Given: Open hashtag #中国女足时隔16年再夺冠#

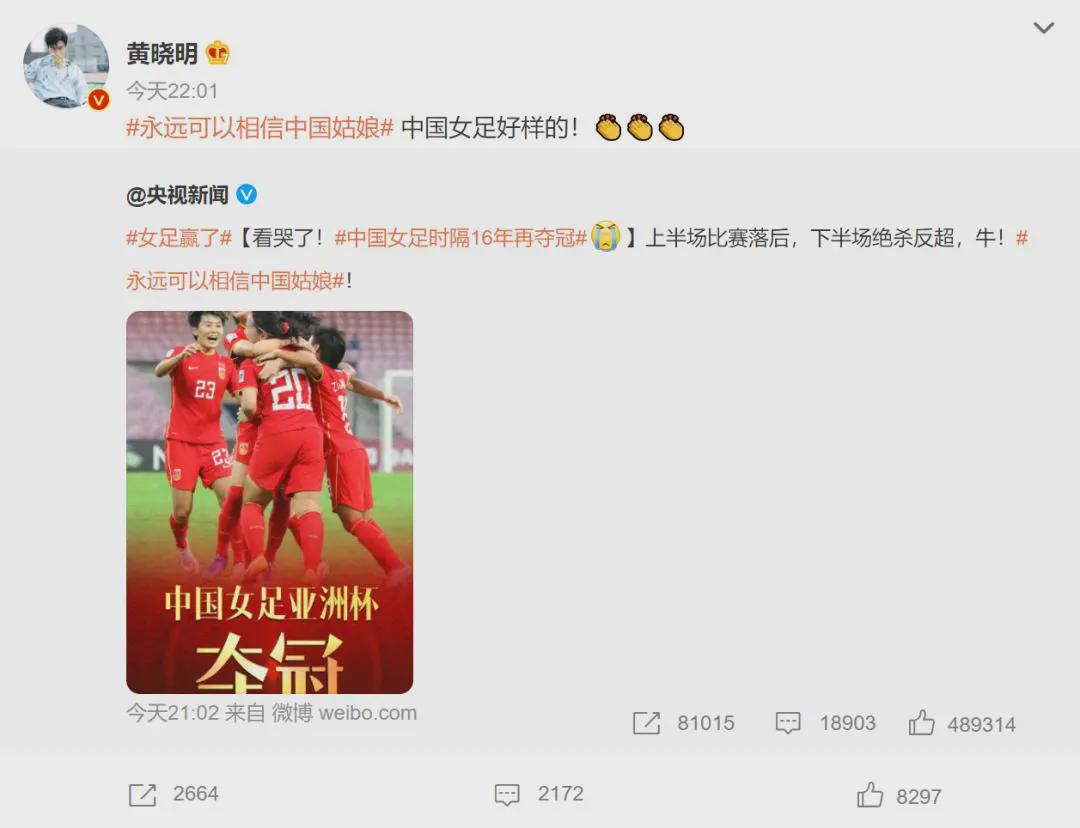Looking at the screenshot, I should [460, 238].
